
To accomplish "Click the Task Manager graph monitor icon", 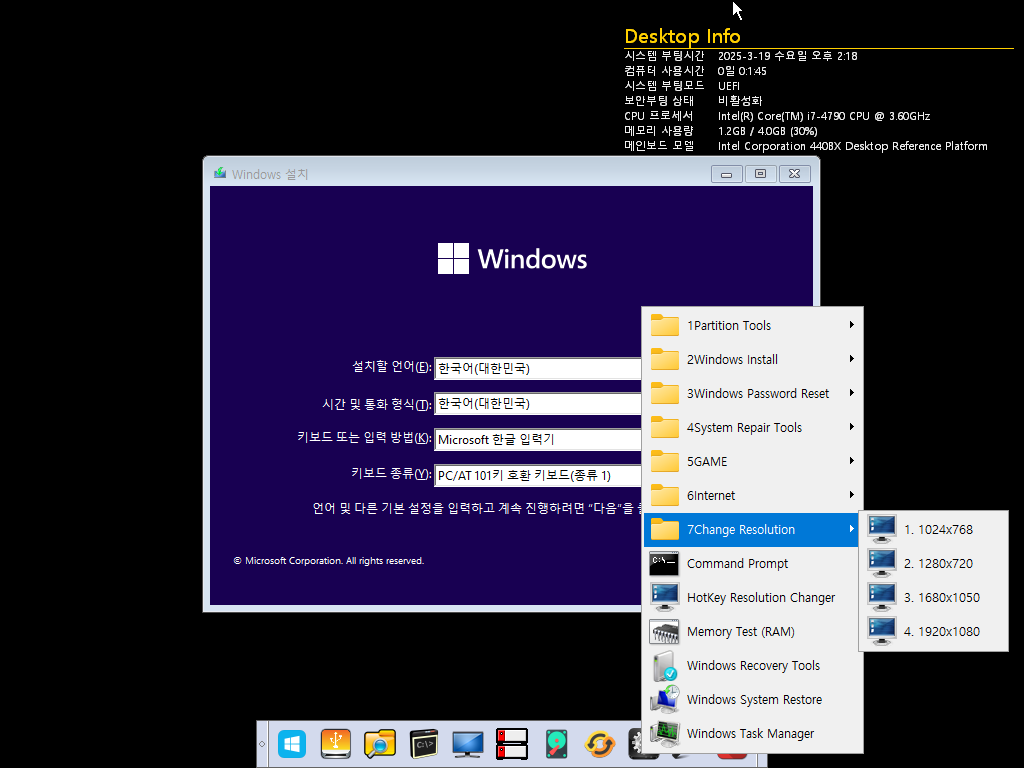I will pos(665,733).
